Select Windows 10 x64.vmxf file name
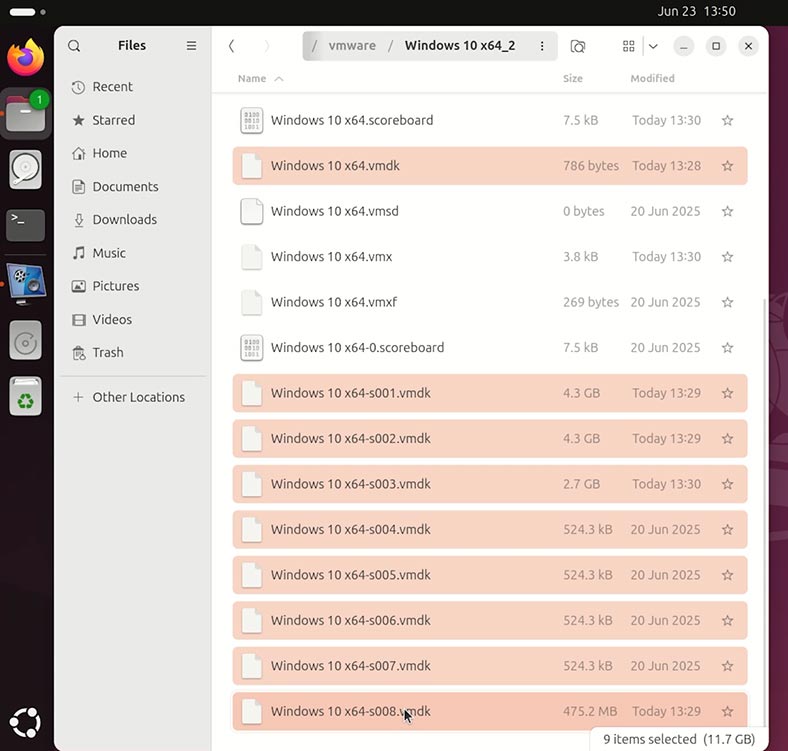 click(x=334, y=302)
